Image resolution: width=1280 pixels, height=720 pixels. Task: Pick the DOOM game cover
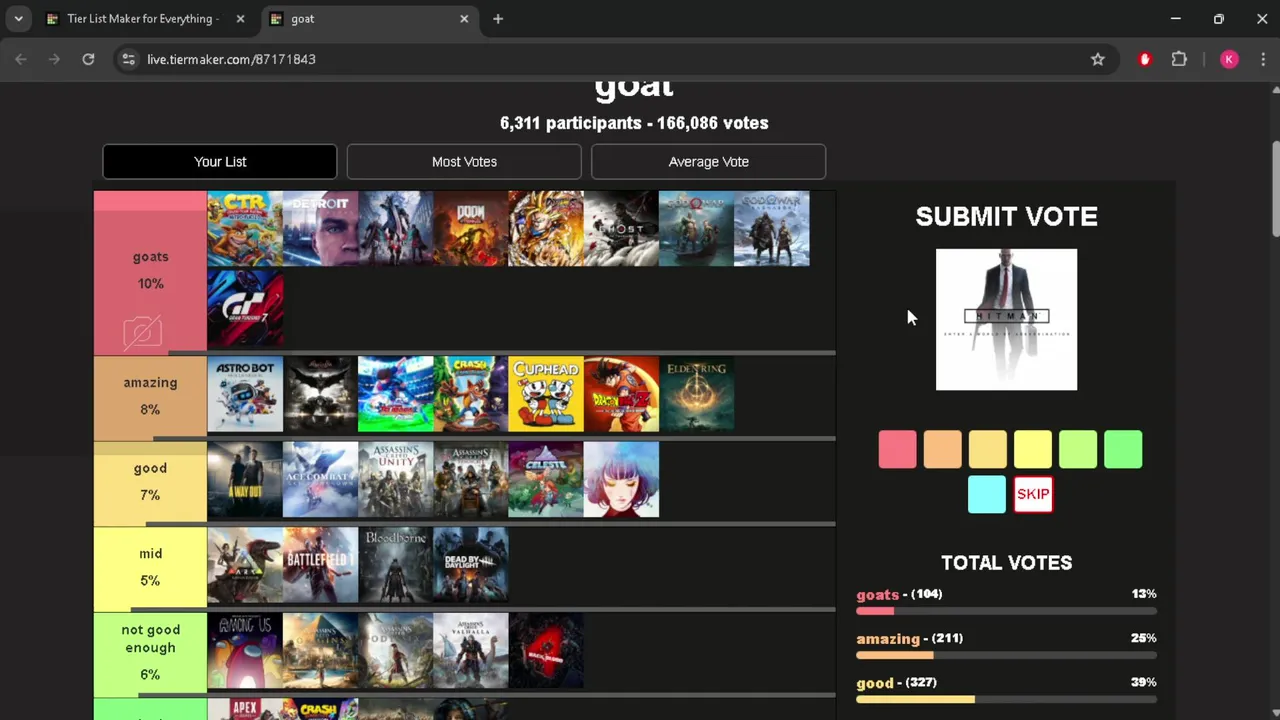coord(471,228)
